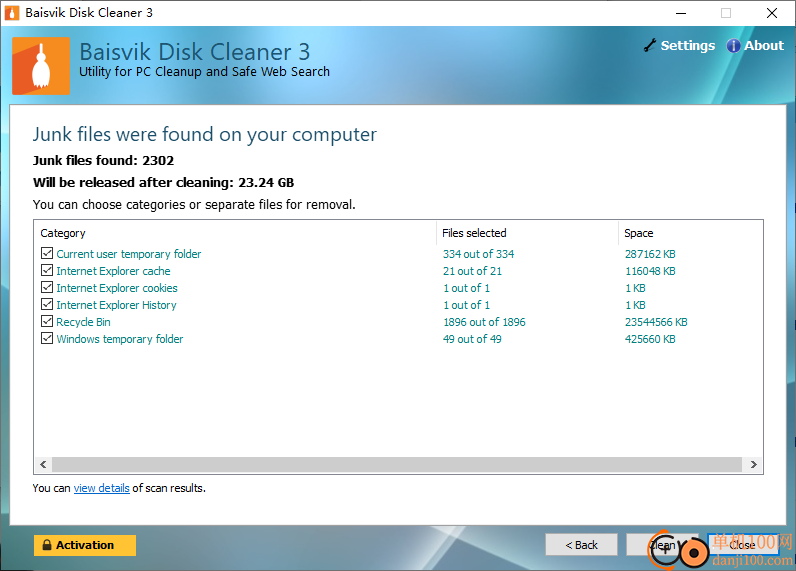The width and height of the screenshot is (796, 571).
Task: Click the horizontal scrollbar right arrow
Action: [x=754, y=464]
